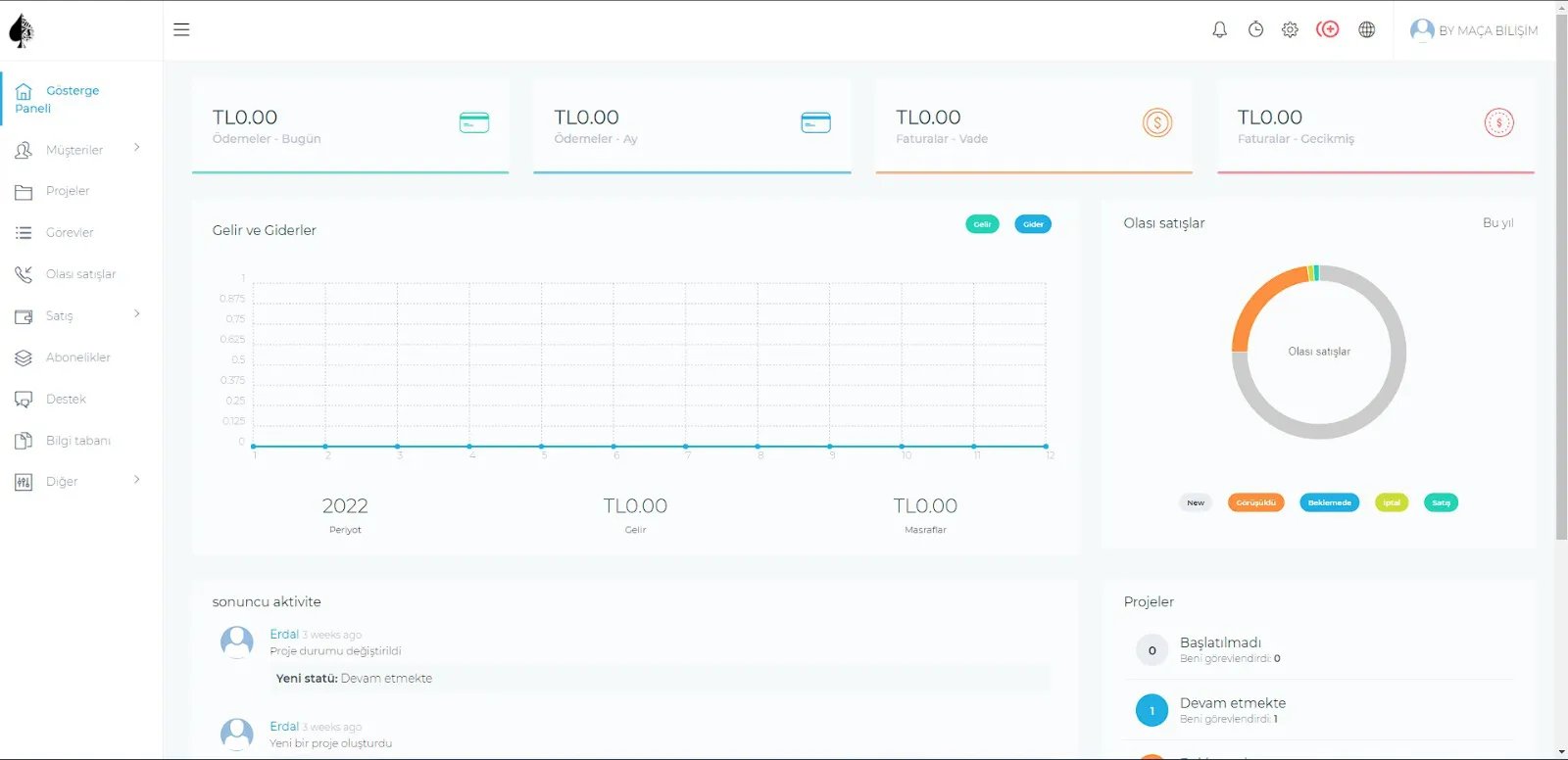Open the language globe icon
Viewport: 1568px width, 760px height.
point(1366,29)
